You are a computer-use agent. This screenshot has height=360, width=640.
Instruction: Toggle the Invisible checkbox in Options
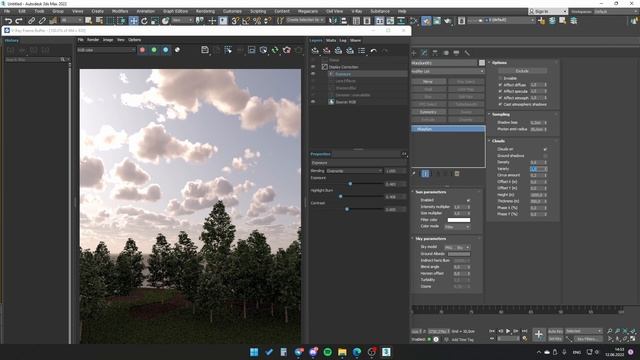coord(500,78)
